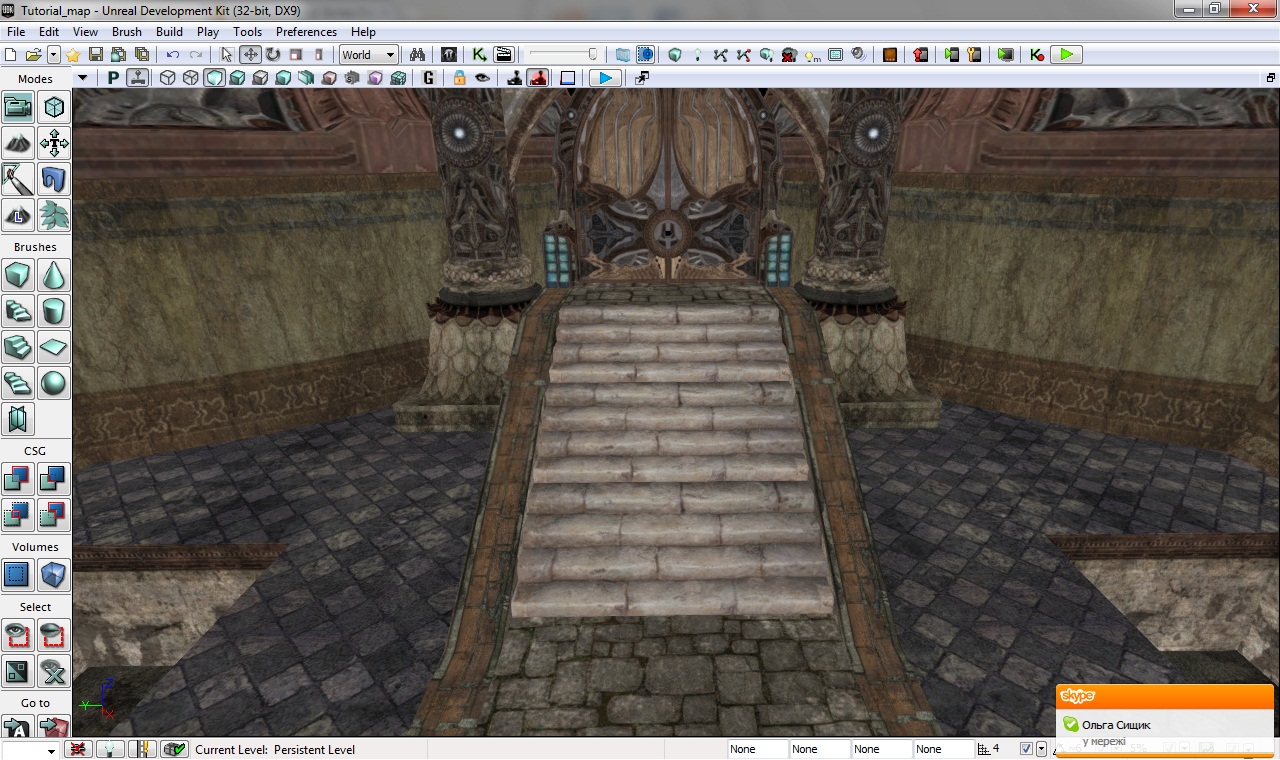Click the Skype notification popup

tap(1165, 722)
